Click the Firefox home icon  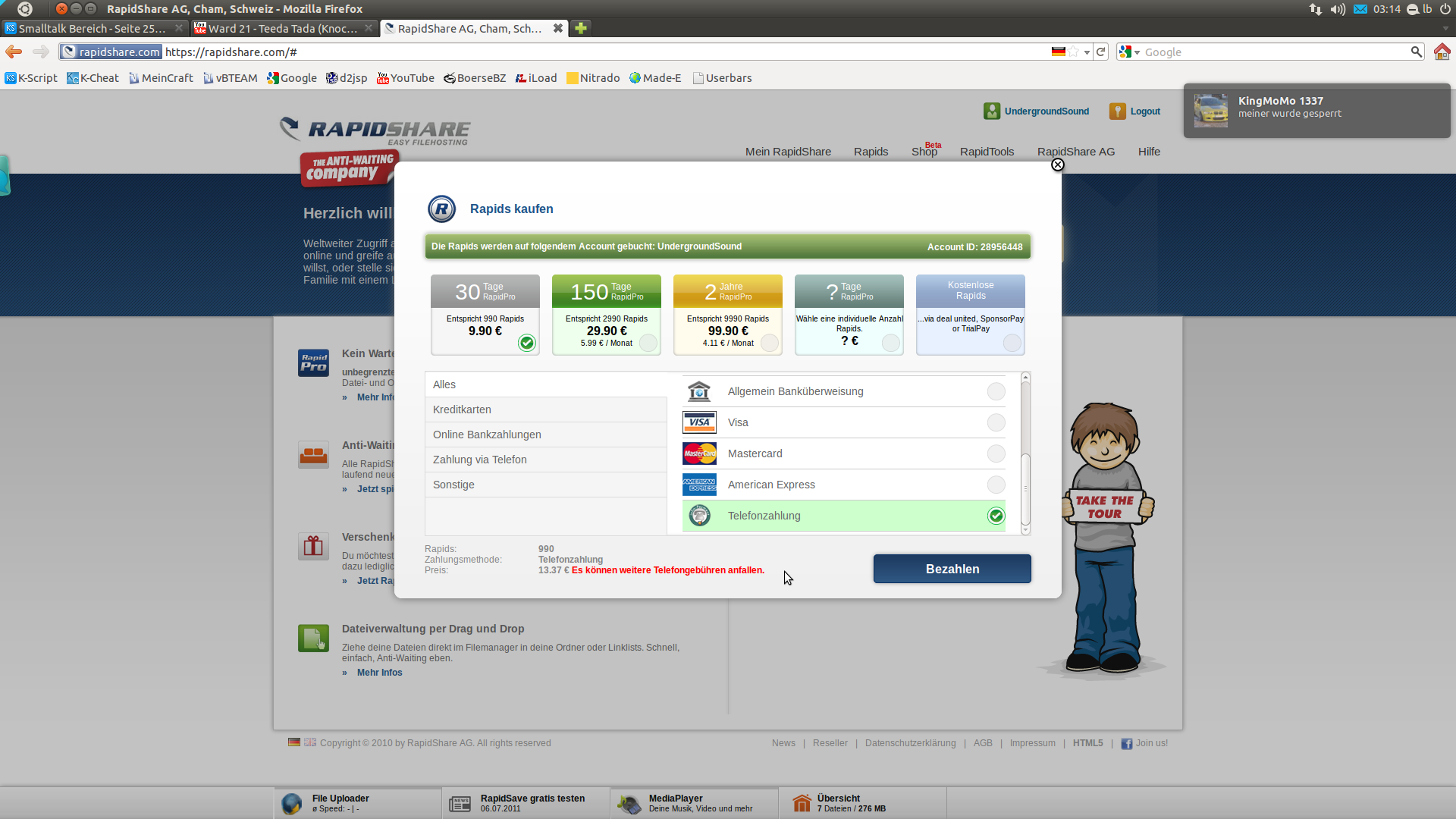point(1442,52)
